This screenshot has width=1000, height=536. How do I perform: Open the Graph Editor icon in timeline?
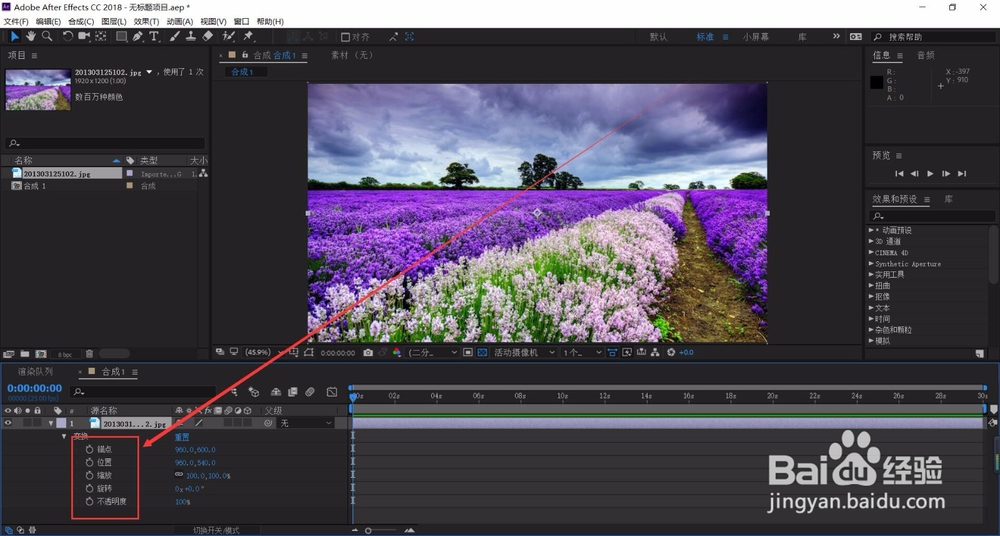click(332, 392)
